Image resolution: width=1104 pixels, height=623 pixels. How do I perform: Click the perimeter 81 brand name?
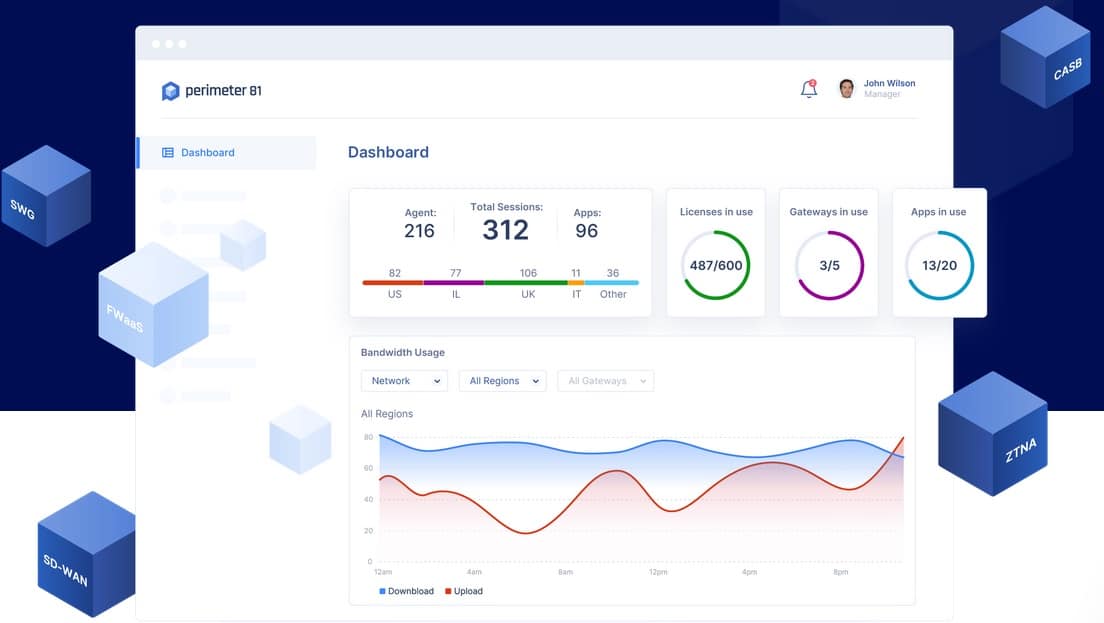pyautogui.click(x=223, y=91)
